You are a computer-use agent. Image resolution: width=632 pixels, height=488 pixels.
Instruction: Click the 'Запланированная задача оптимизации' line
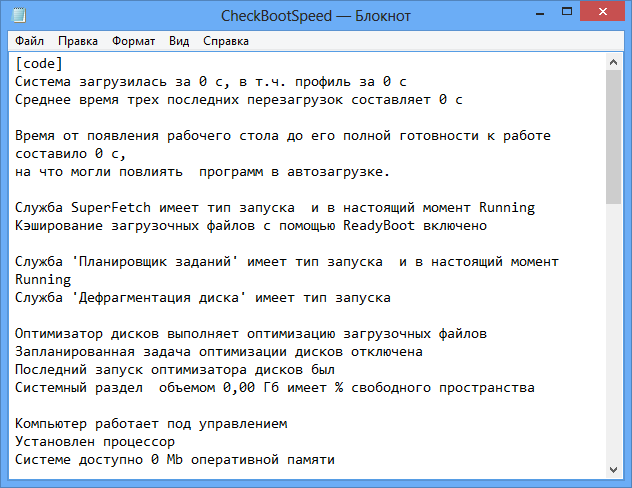pyautogui.click(x=219, y=352)
